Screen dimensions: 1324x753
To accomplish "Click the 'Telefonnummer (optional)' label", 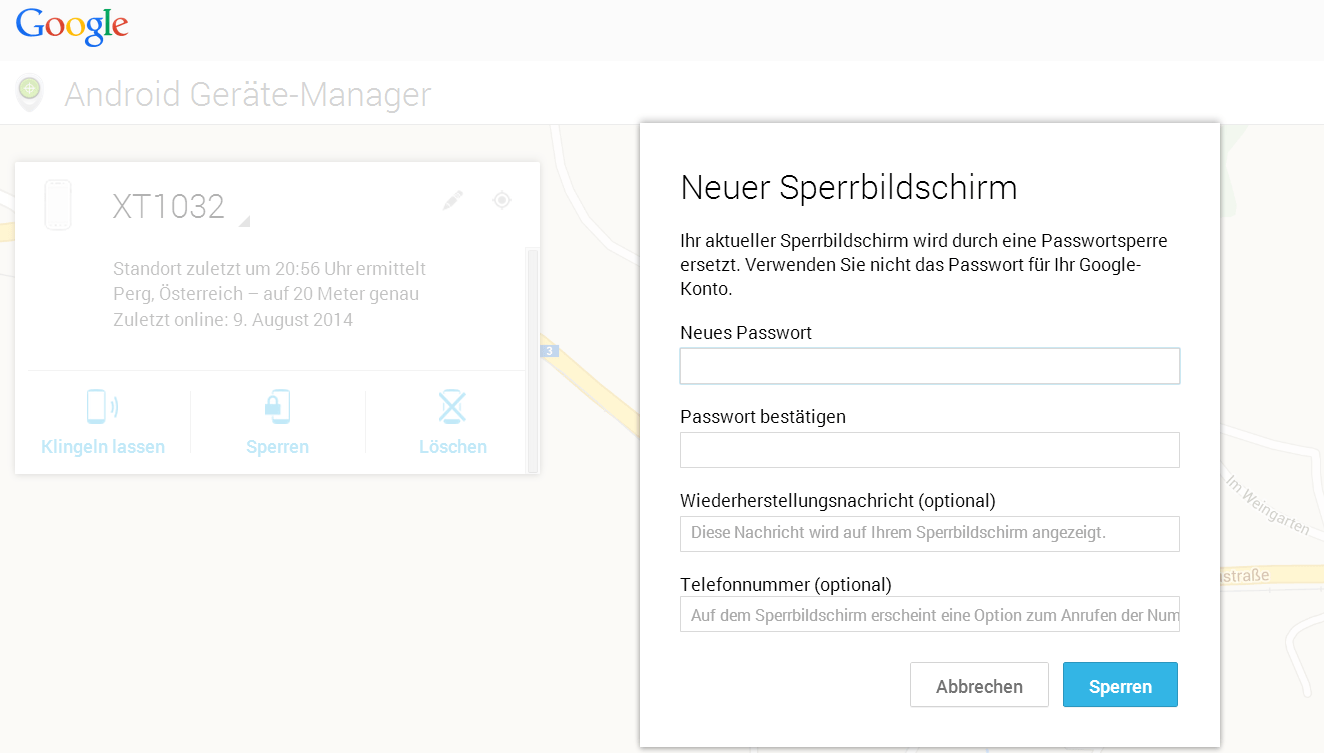I will [786, 585].
